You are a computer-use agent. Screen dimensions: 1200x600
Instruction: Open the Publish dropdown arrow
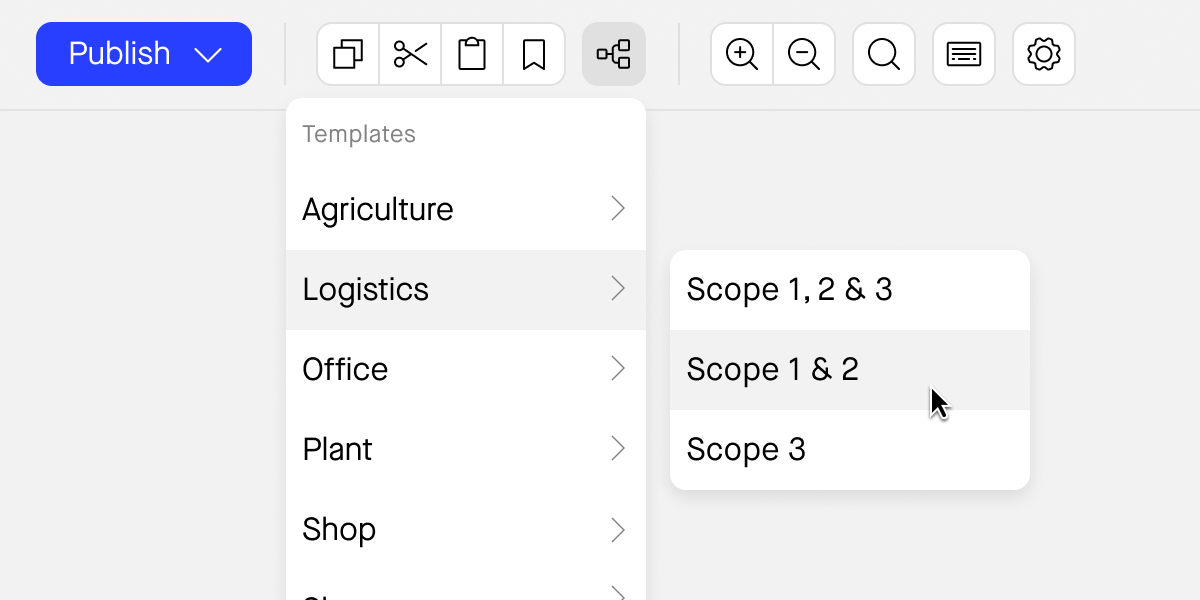[208, 54]
